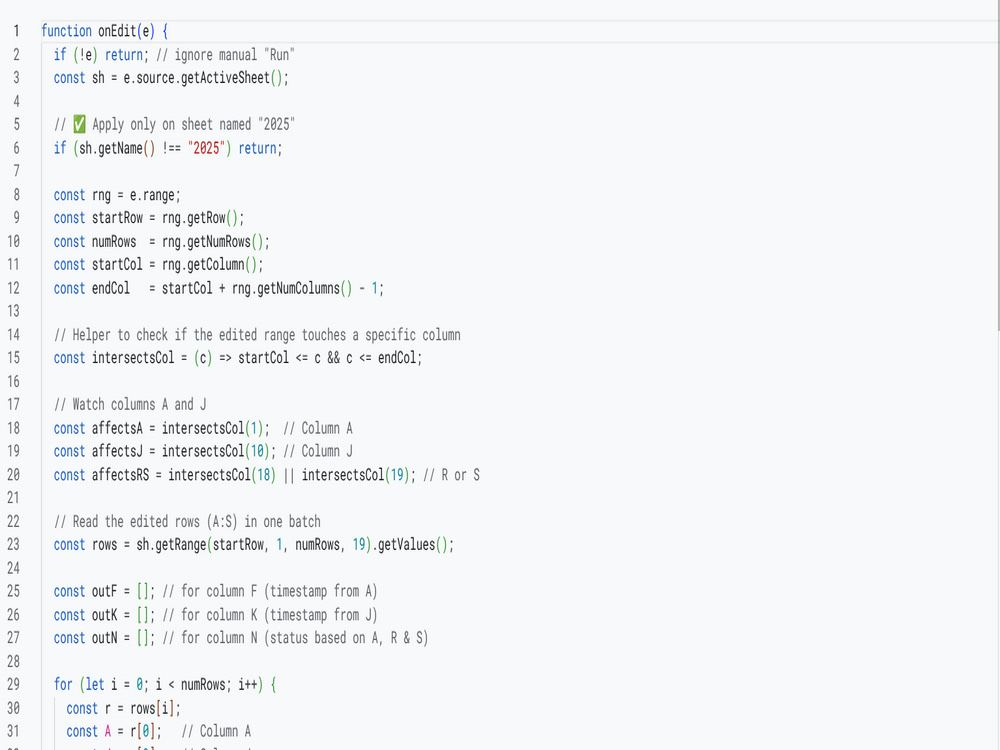Click the comment 'Read the edited rows (A:S)'

pos(154,522)
